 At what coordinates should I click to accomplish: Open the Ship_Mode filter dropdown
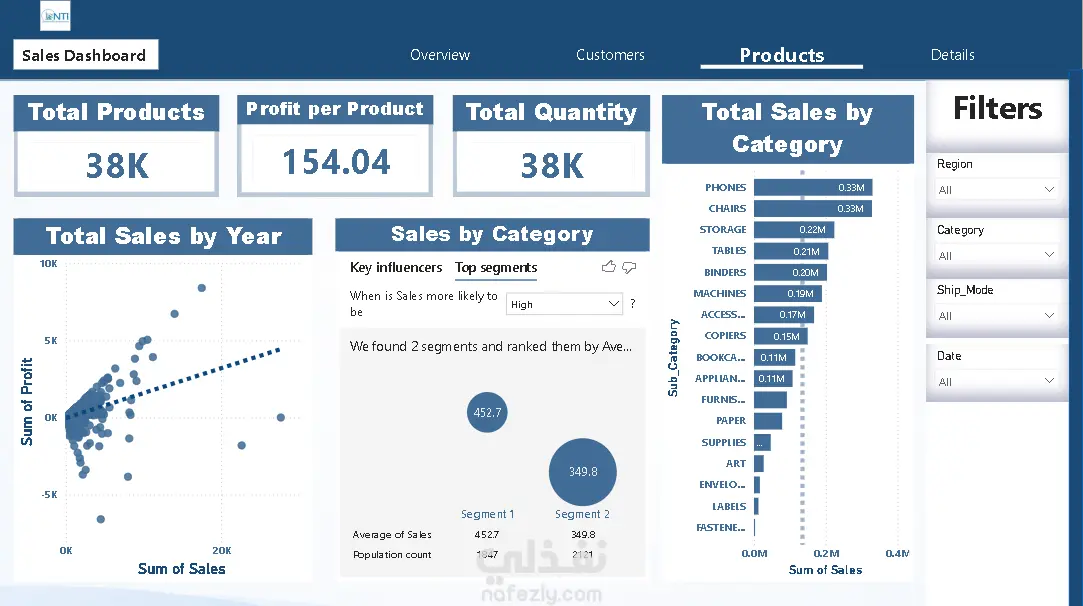pos(995,315)
